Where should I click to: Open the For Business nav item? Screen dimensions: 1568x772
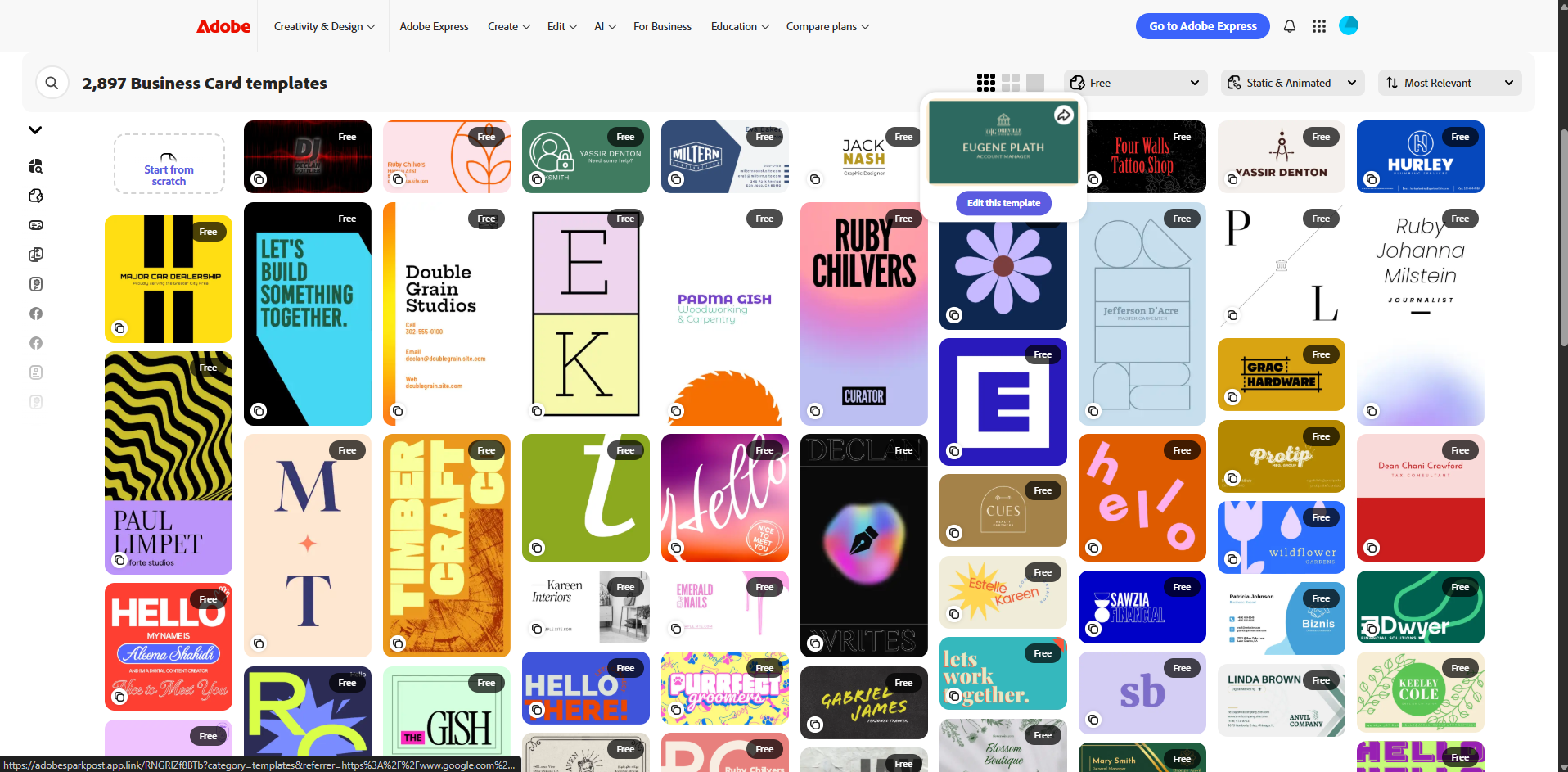pyautogui.click(x=662, y=26)
